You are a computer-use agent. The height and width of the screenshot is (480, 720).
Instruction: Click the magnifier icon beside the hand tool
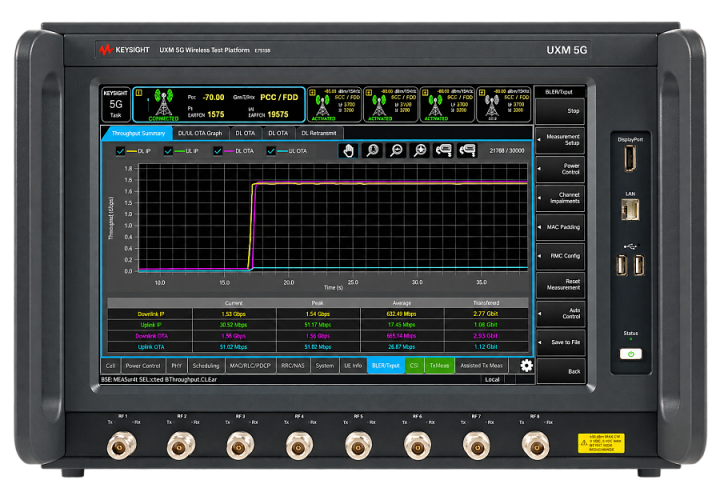click(x=372, y=151)
